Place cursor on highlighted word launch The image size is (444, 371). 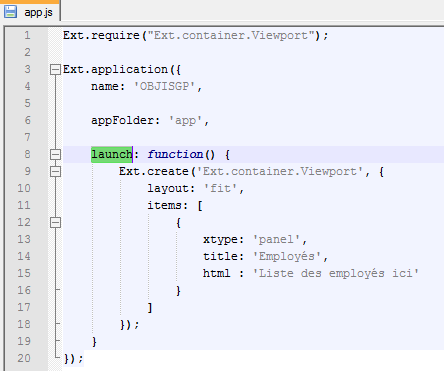(112, 155)
